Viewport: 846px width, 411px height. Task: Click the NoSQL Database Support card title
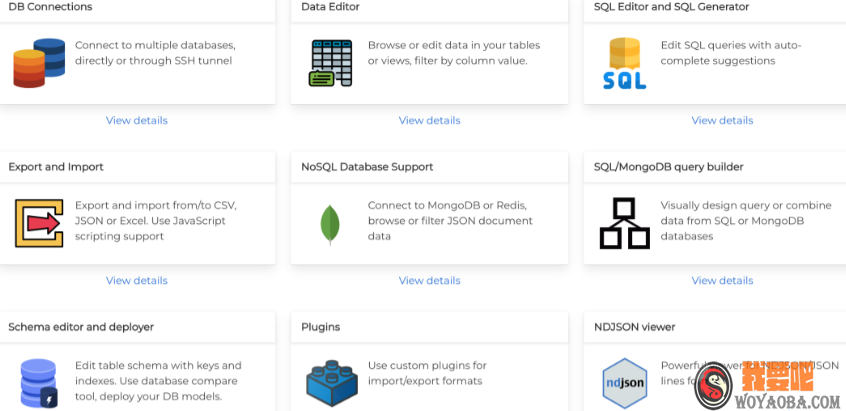367,167
